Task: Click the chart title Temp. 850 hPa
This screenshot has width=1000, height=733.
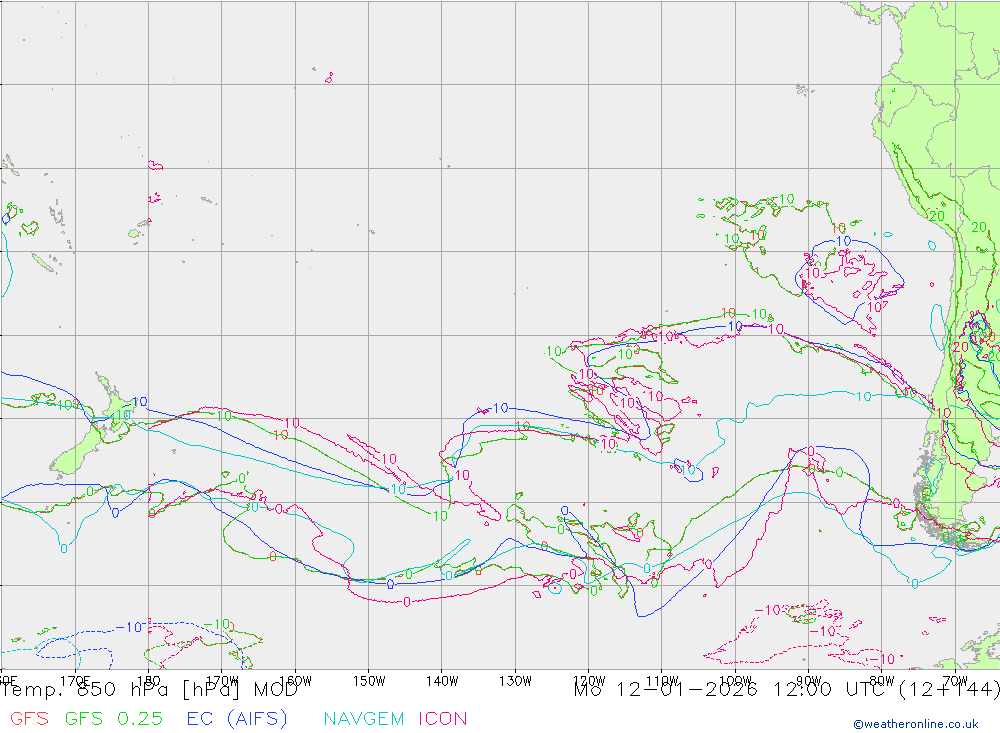Action: [x=88, y=690]
